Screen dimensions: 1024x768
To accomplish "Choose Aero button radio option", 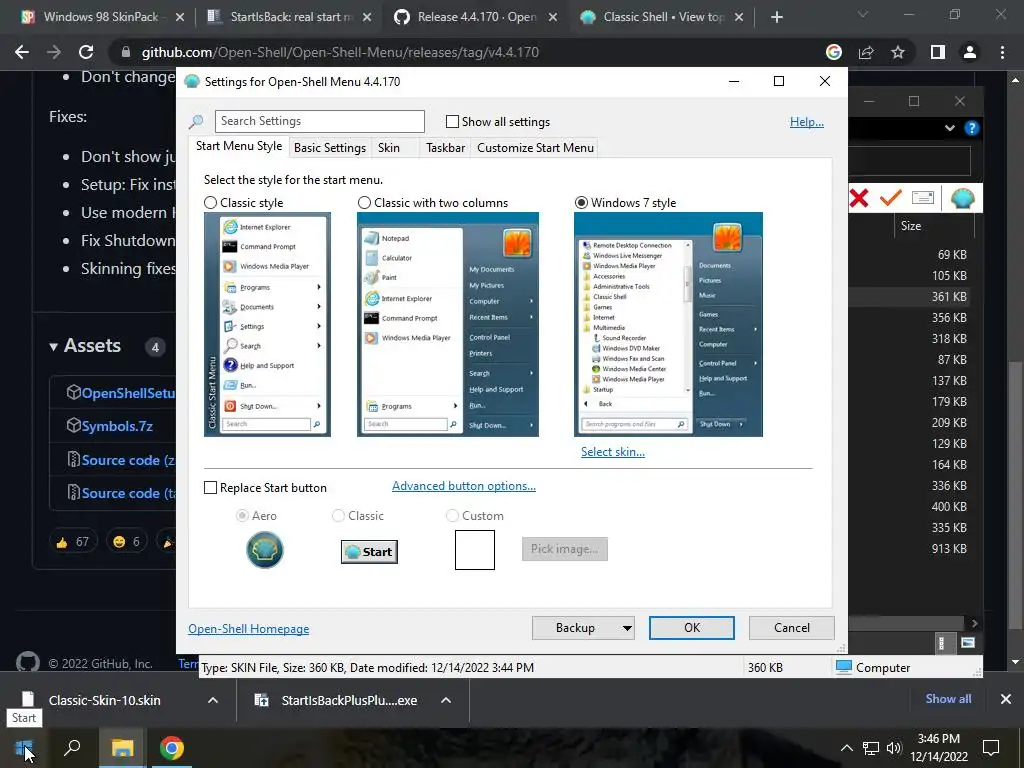I will pos(242,516).
